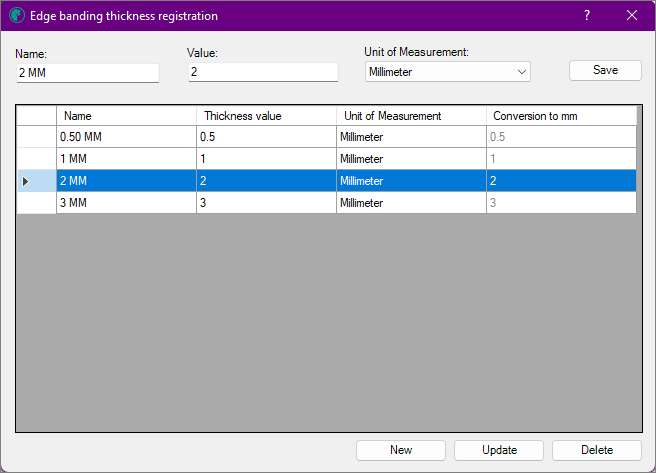Screen dimensions: 656x473
Task: Click the Delete button
Action: tap(597, 450)
